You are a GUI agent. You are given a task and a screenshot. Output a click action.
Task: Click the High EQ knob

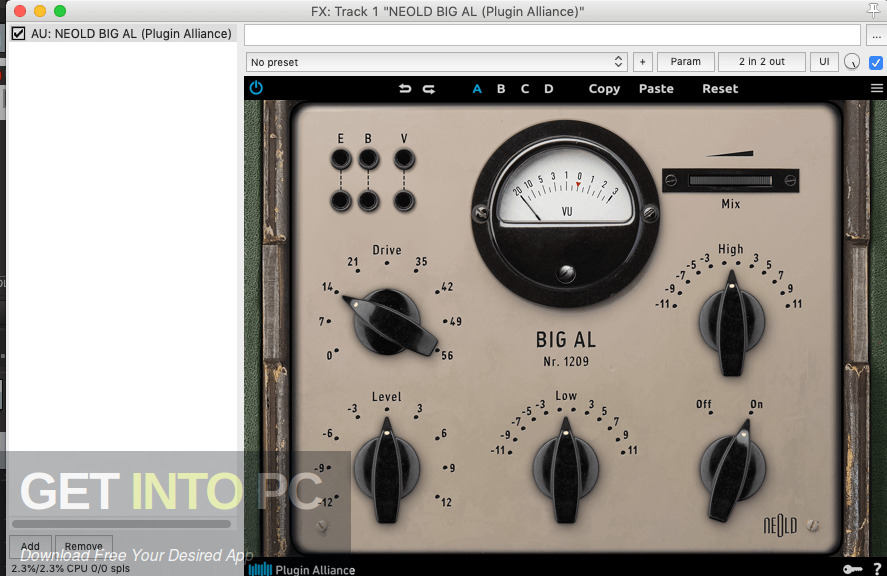click(x=732, y=323)
